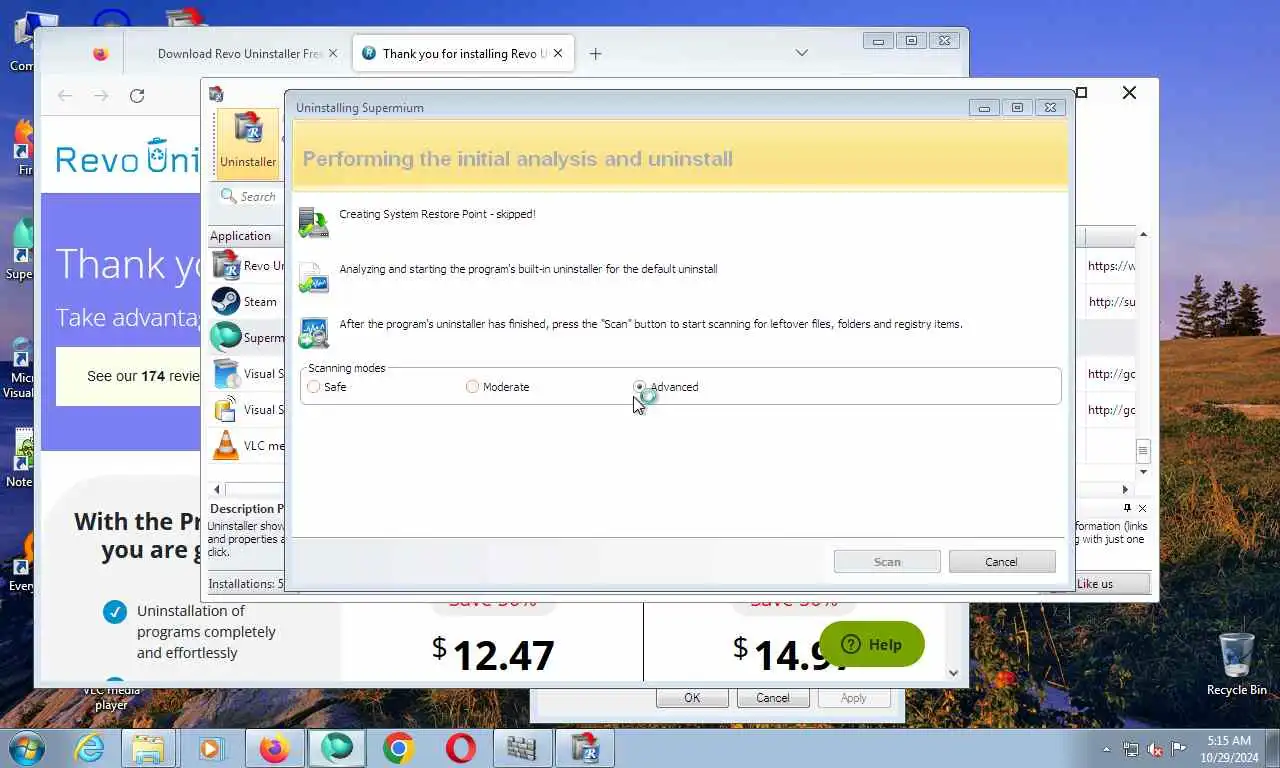This screenshot has width=1280, height=768.
Task: Select the Advanced scanning mode radio
Action: (640, 387)
